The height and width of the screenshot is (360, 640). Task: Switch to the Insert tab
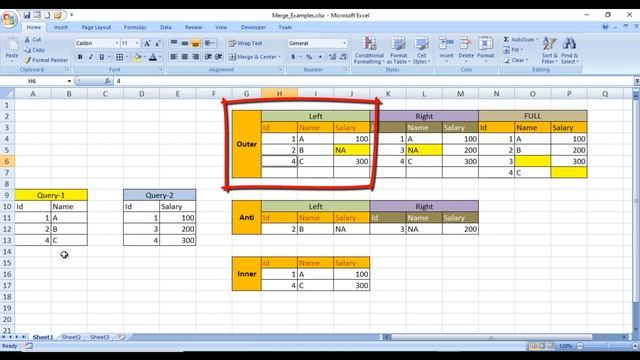(x=60, y=27)
